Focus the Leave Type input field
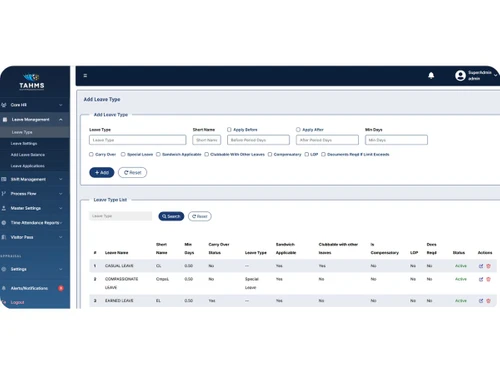This screenshot has height=375, width=500. coord(138,140)
